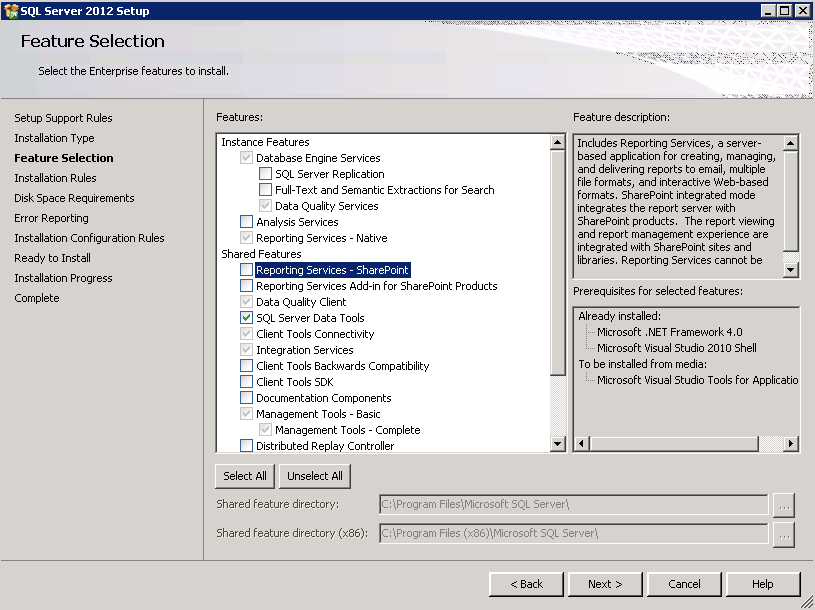Viewport: 815px width, 610px height.
Task: Click the Prerequisites horizontal scrollbar thumb
Action: 674,444
